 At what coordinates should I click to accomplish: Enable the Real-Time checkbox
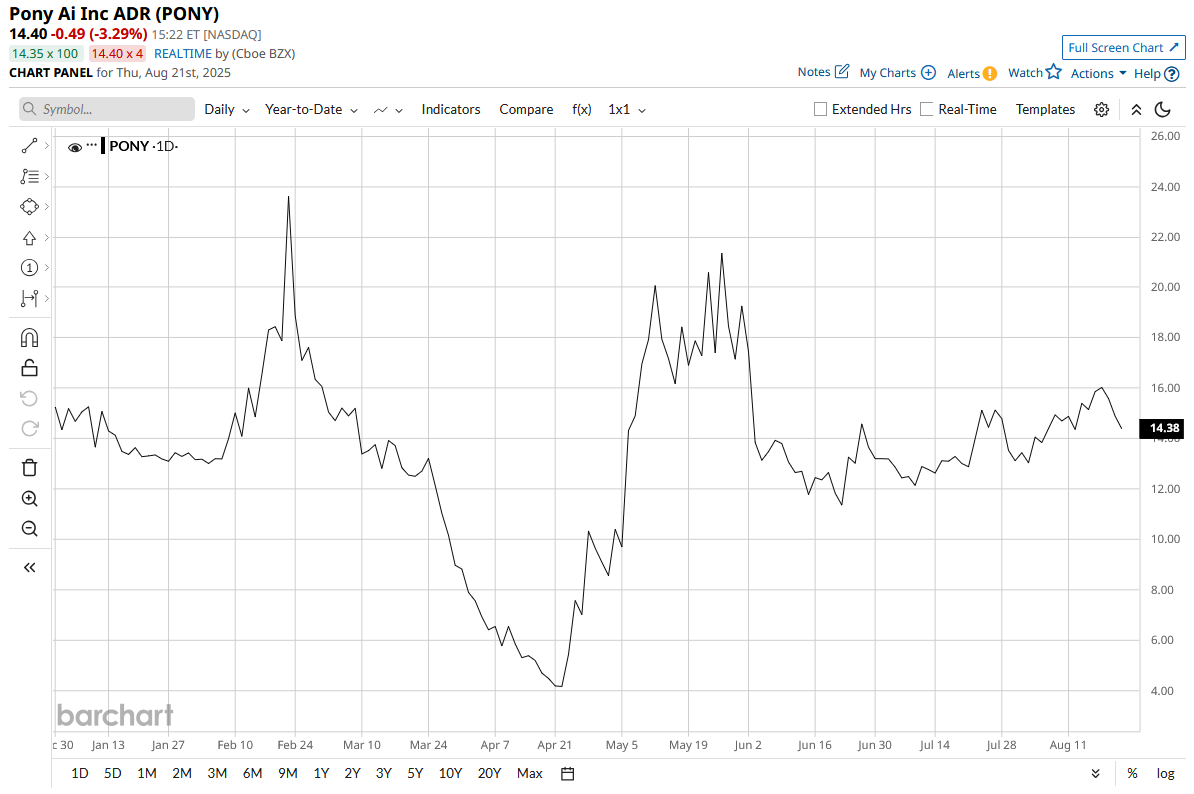pos(927,109)
